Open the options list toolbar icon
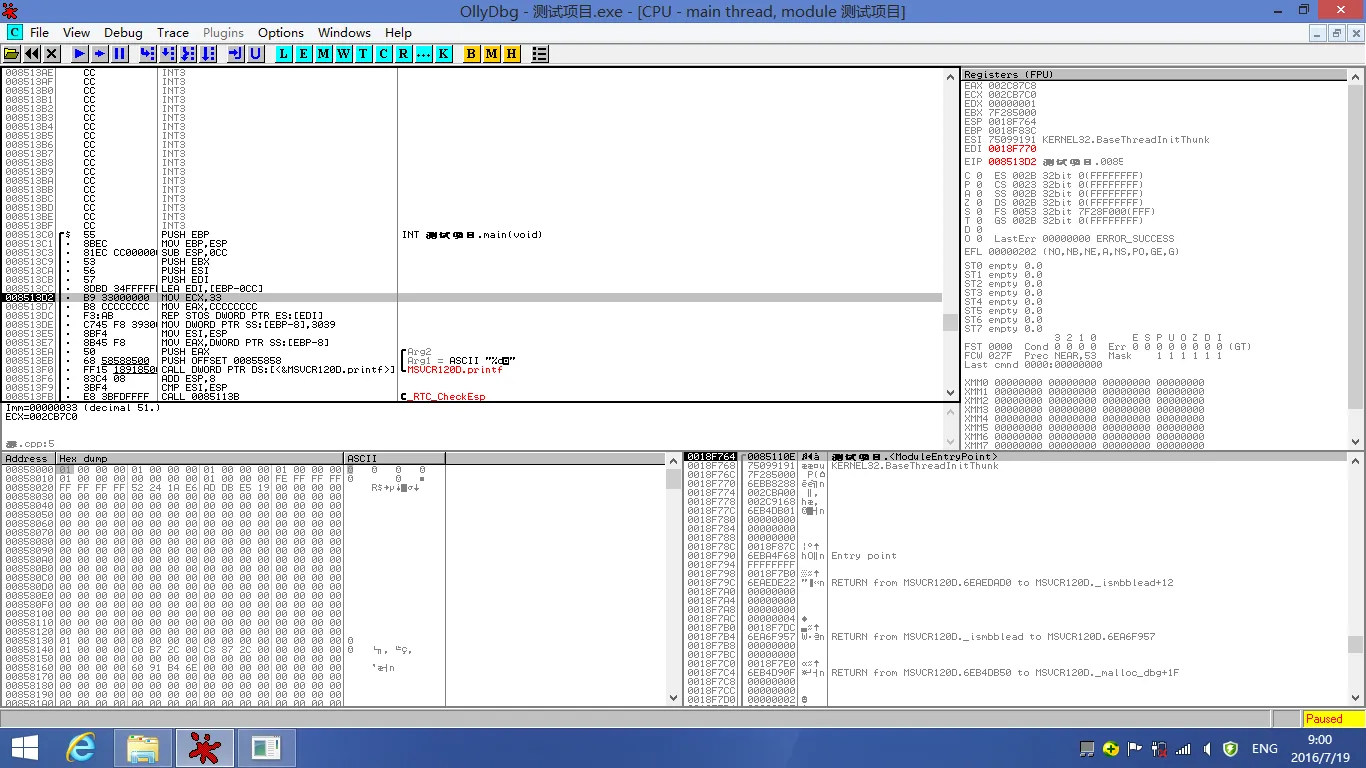Image resolution: width=1366 pixels, height=768 pixels. (x=540, y=54)
